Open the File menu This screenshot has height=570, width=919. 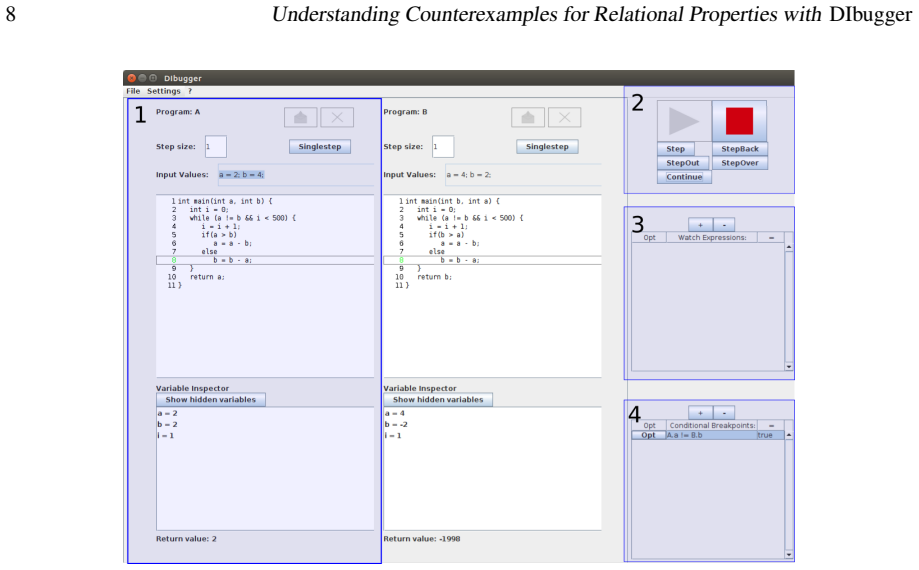click(133, 91)
